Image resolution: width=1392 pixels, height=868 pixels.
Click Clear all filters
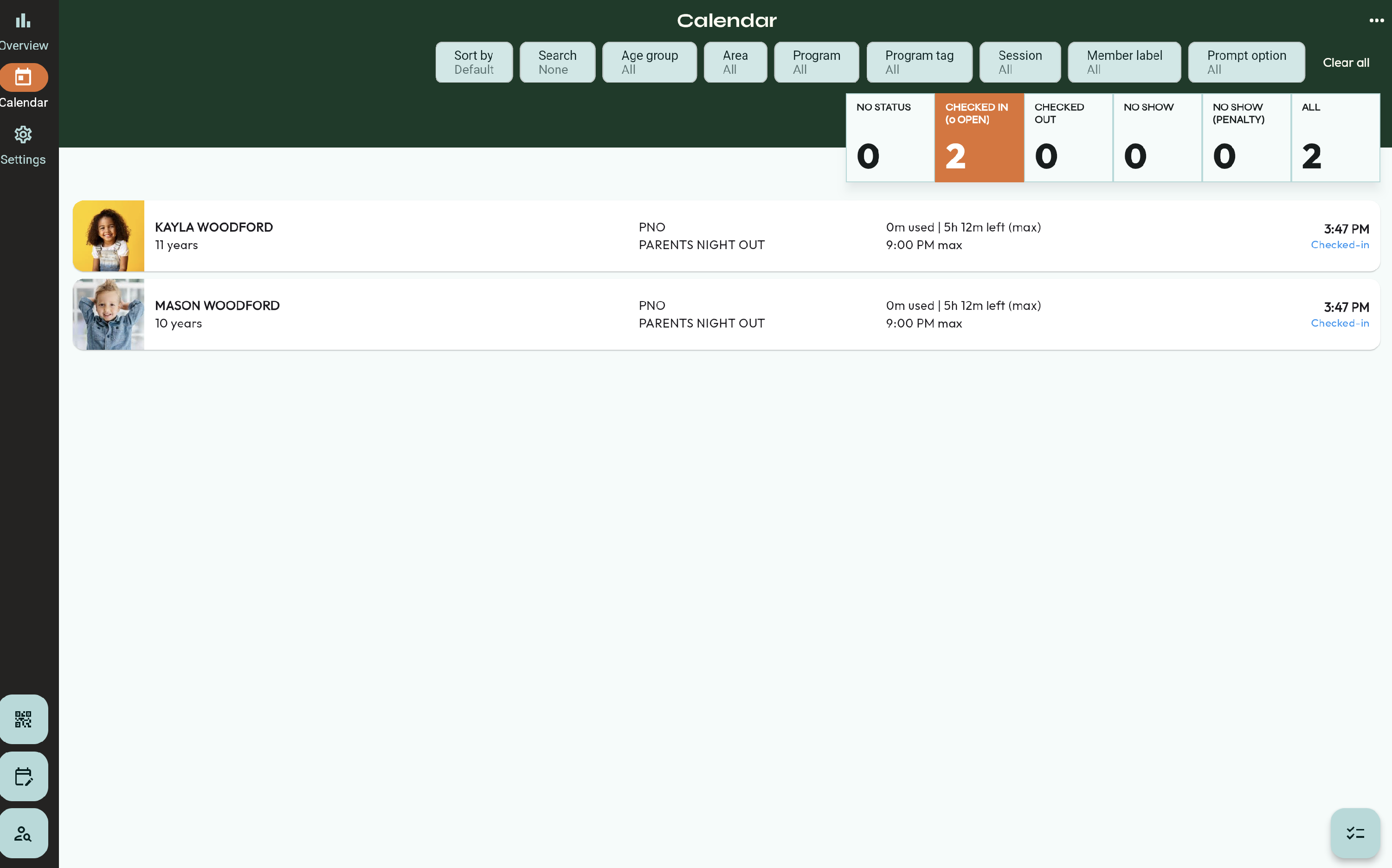[1346, 63]
